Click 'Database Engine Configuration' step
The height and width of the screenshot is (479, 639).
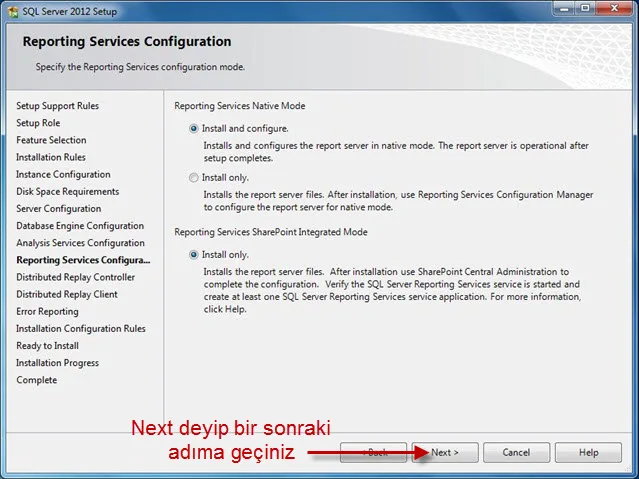80,226
